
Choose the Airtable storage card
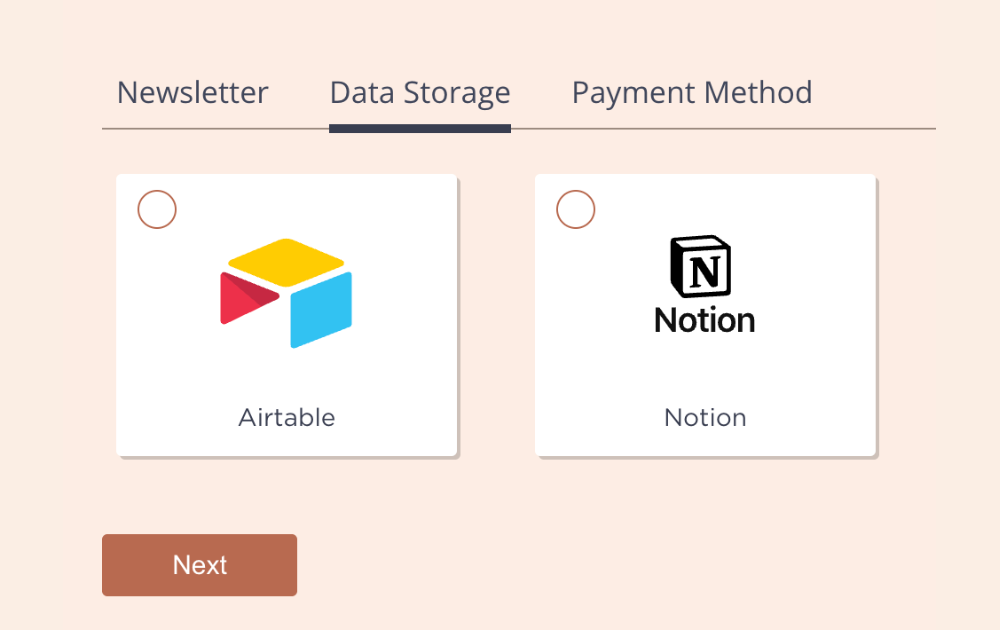286,315
